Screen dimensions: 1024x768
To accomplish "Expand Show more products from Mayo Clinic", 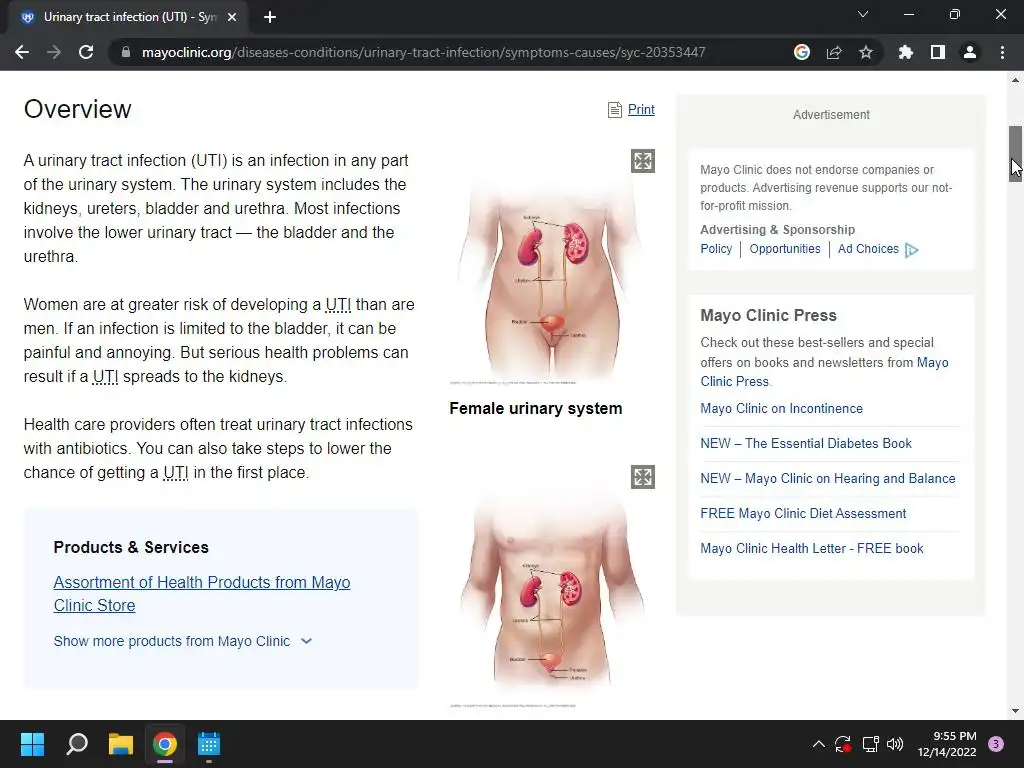I will (x=183, y=641).
